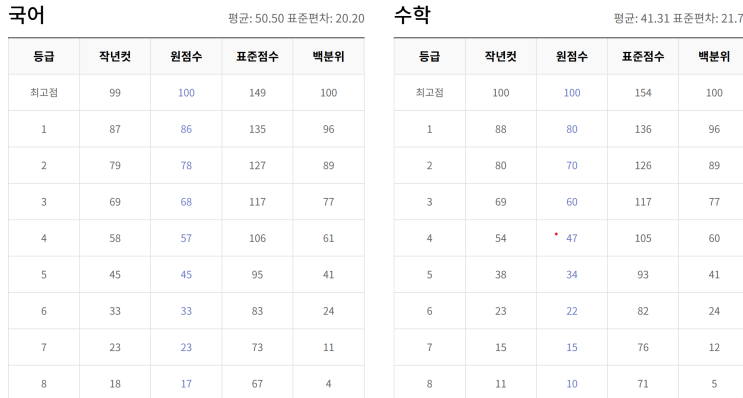Click the 표준점수 column header in the 국어 table
The image size is (743, 398).
pyautogui.click(x=257, y=56)
